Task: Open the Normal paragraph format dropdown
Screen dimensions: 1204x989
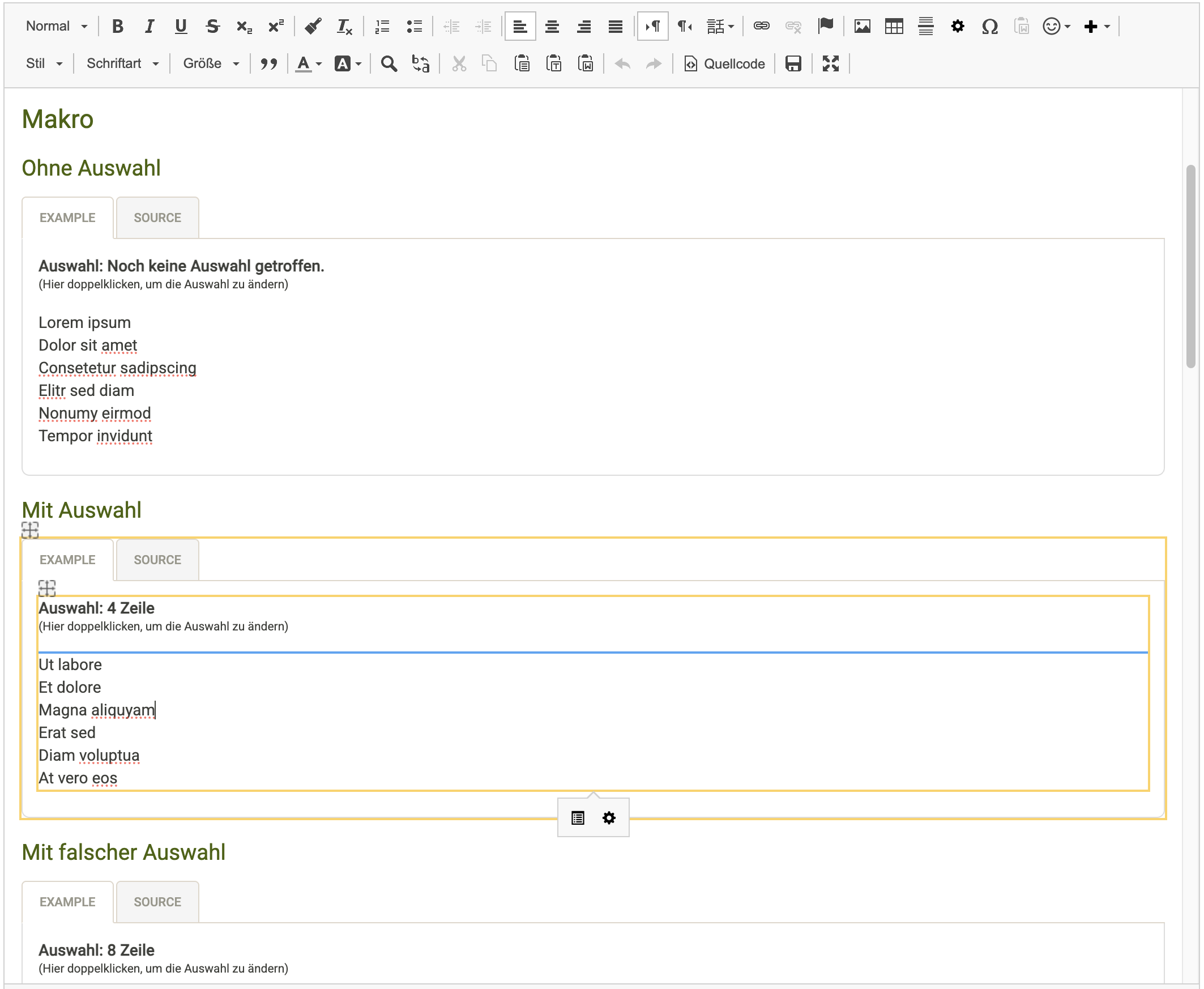Action: click(x=57, y=26)
